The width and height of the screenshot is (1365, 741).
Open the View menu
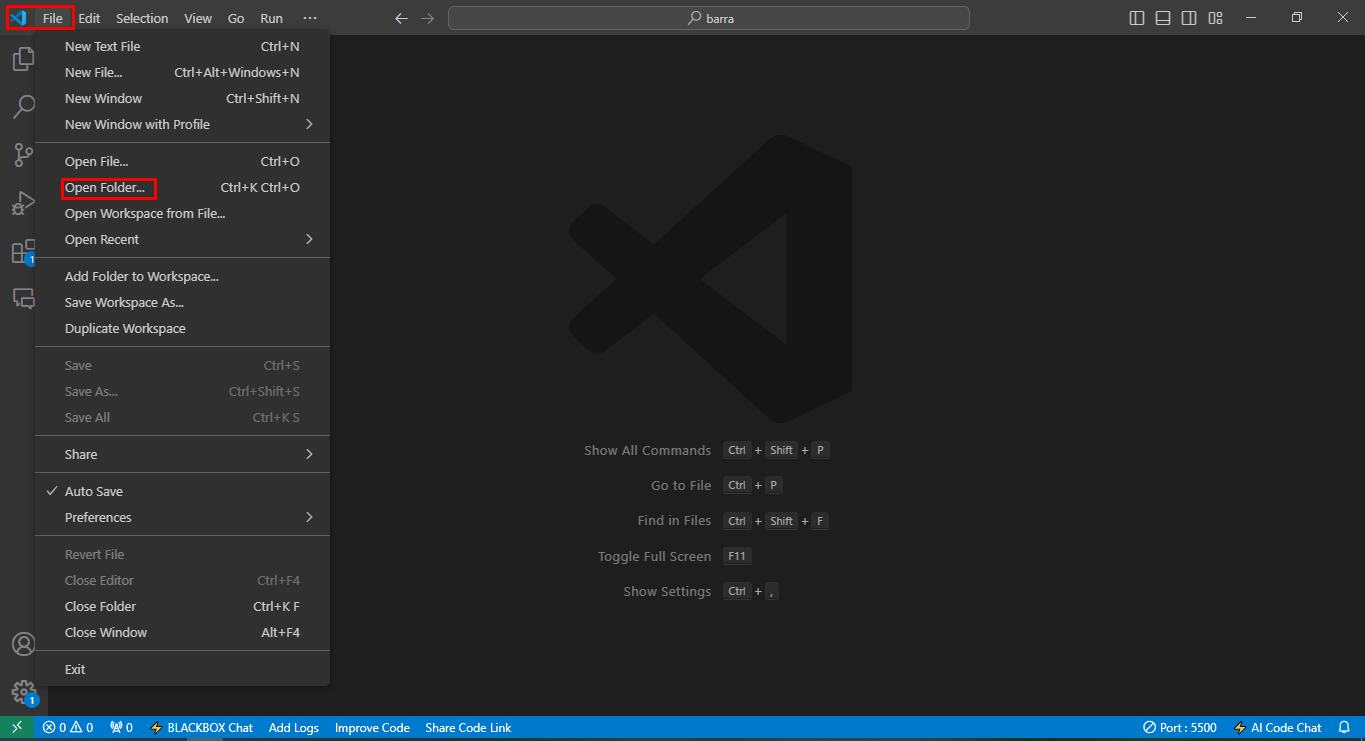click(x=198, y=18)
